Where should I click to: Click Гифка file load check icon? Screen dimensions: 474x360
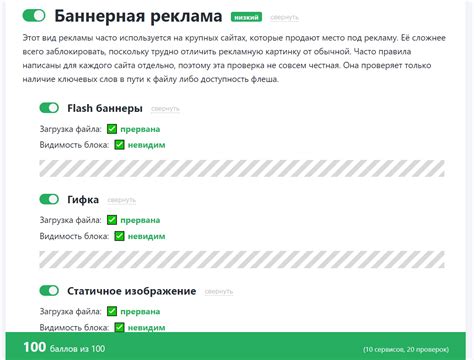click(112, 220)
